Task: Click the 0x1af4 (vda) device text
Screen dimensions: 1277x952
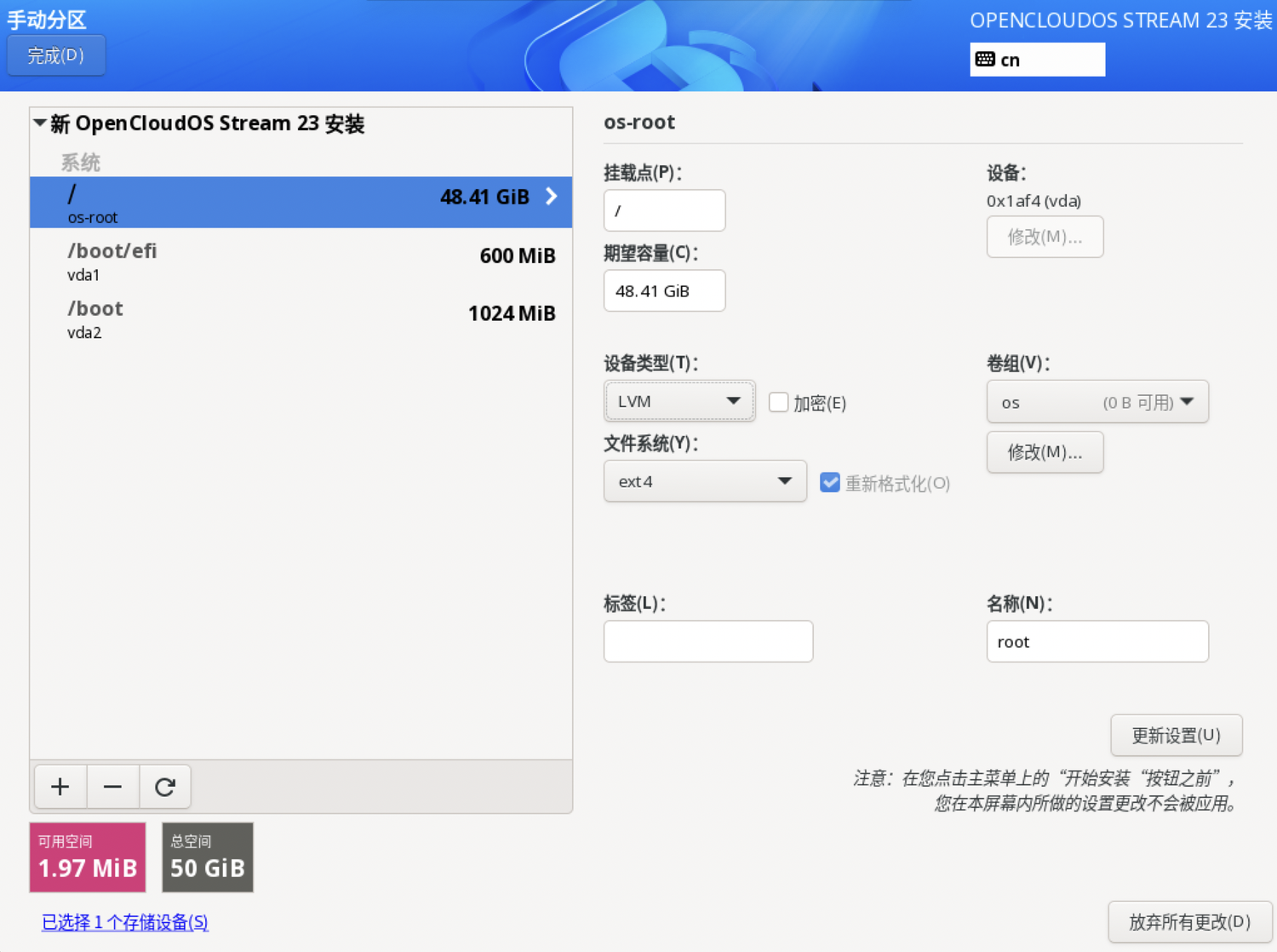Action: click(1034, 201)
